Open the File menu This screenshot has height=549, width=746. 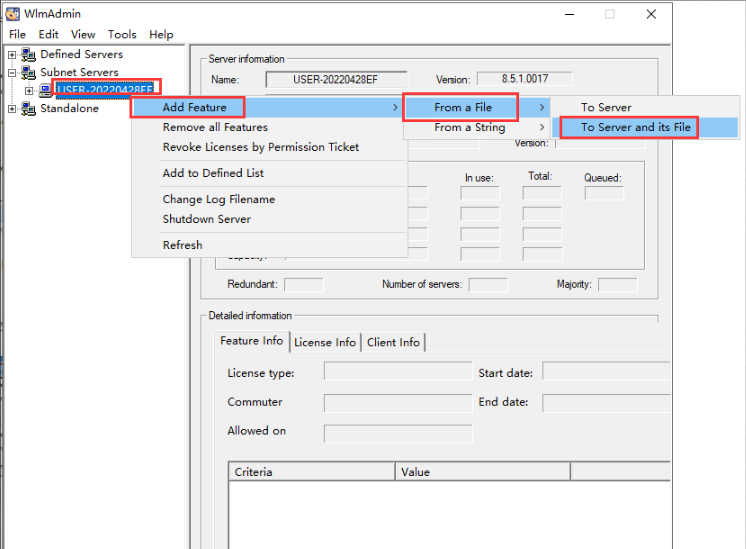click(x=17, y=34)
